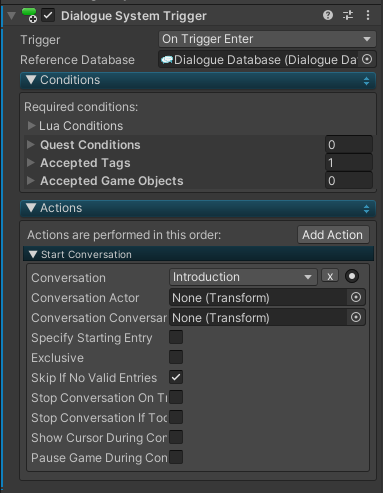Open object picker for Conversation Conversant

pos(356,317)
